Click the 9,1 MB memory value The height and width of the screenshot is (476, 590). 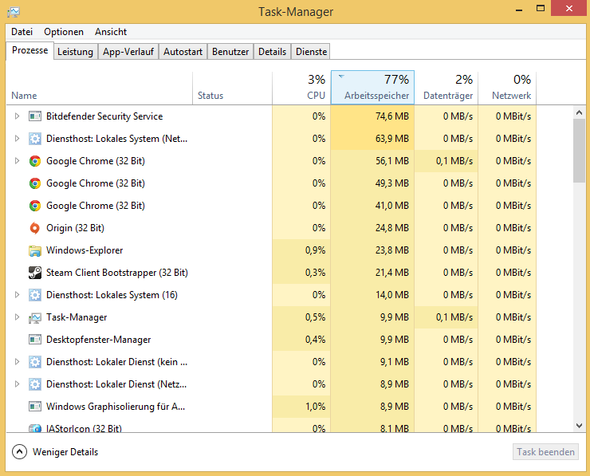pyautogui.click(x=394, y=362)
